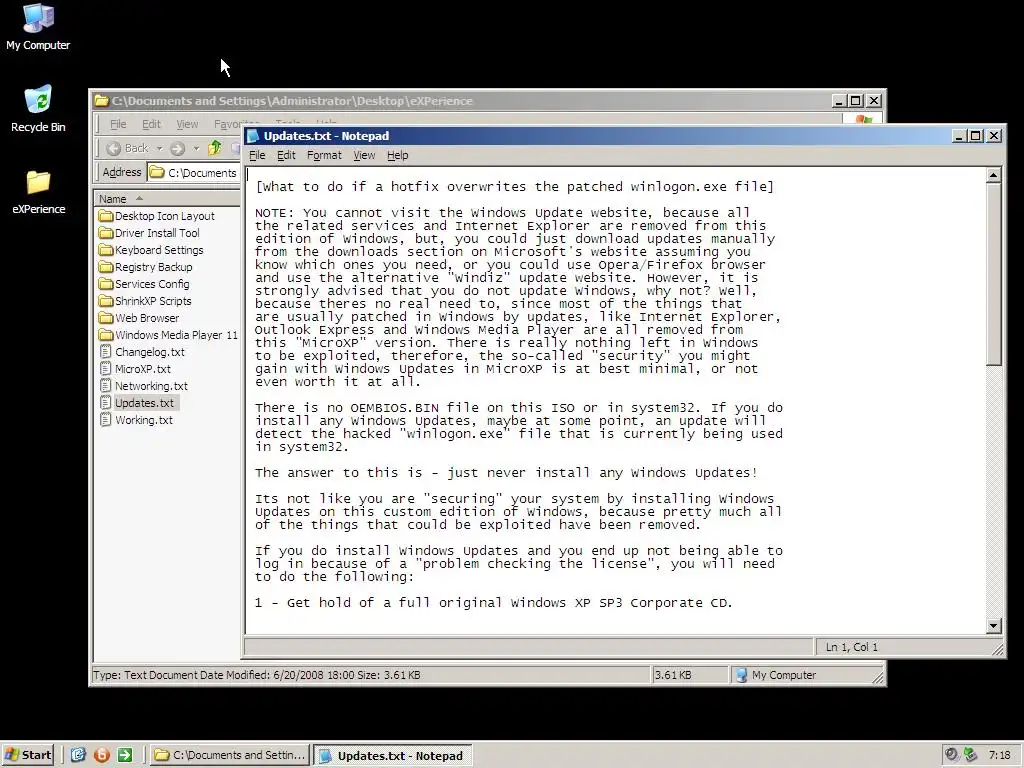Screen dimensions: 1024x768
Task: Open Notepad Help menu
Action: [397, 155]
